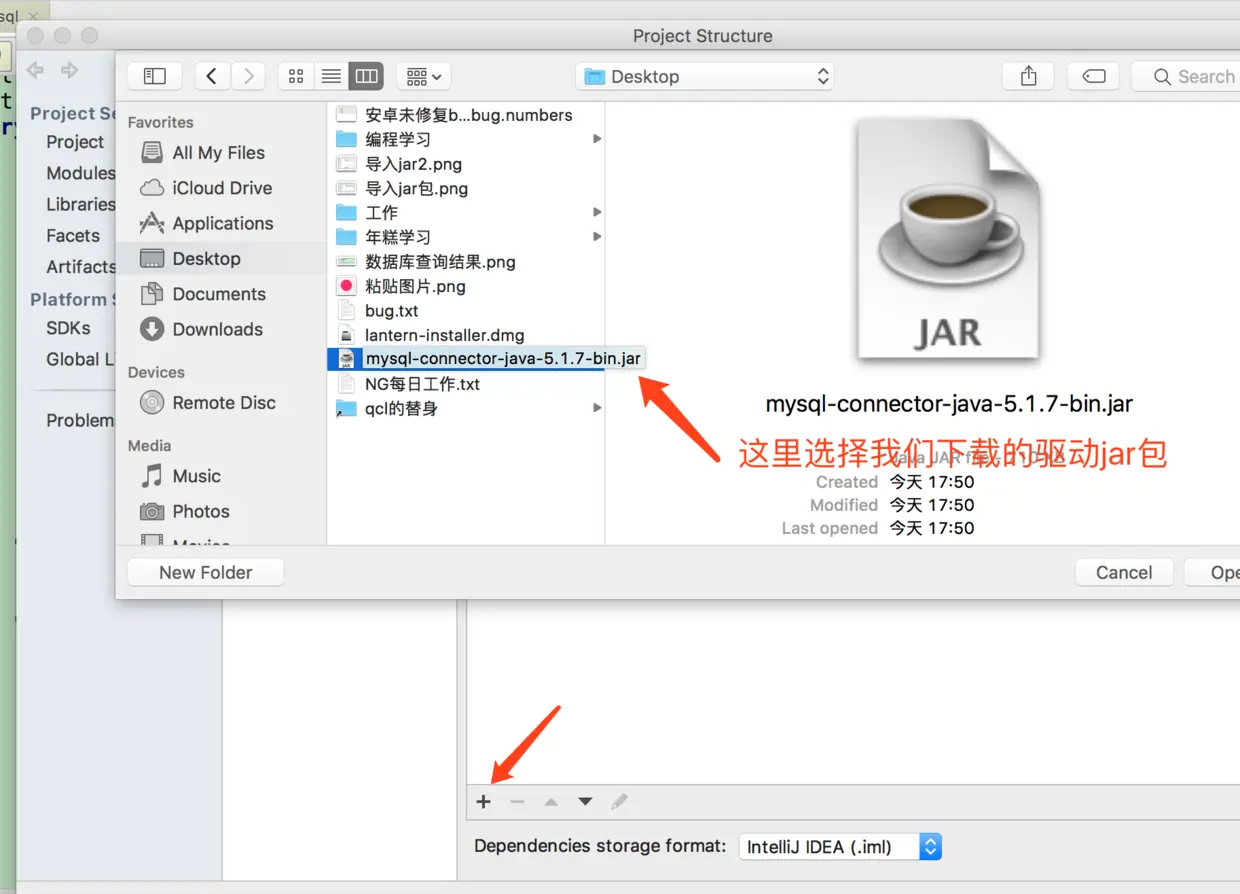Click the New Folder button
This screenshot has width=1240, height=894.
pos(205,571)
